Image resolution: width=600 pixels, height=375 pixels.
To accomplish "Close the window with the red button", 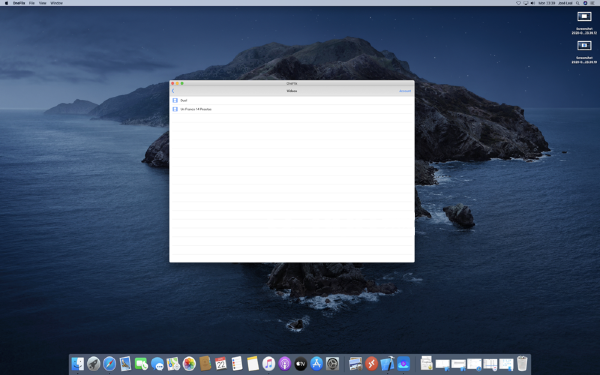I will [173, 83].
